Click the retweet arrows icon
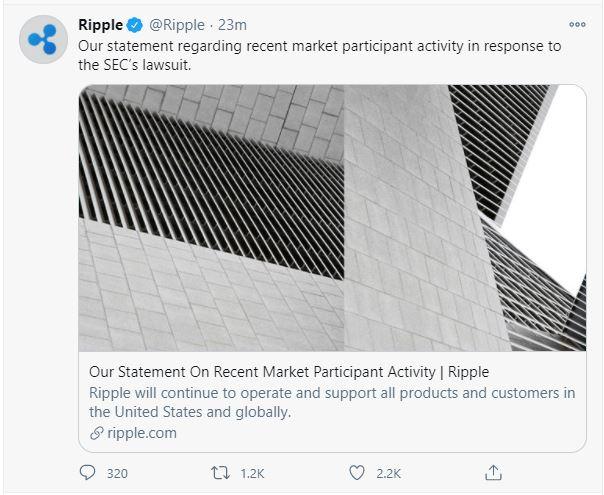Image resolution: width=604 pixels, height=495 pixels. coord(226,472)
